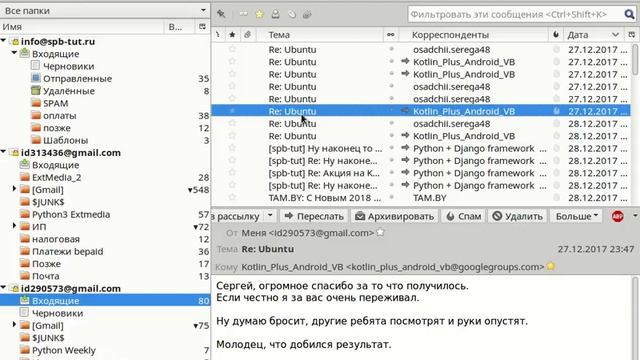This screenshot has width=640, height=360.
Task: Sort by the attachment column header
Action: (247, 35)
